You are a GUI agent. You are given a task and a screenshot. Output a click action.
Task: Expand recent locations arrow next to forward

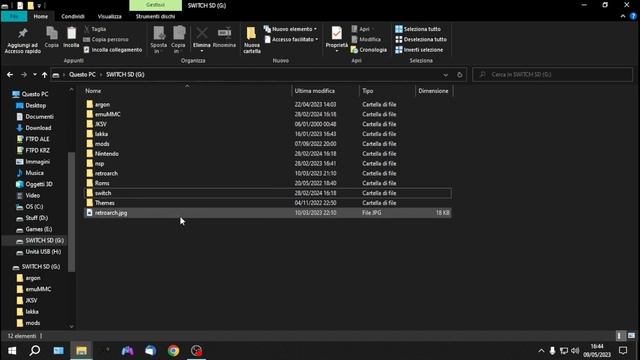point(35,75)
